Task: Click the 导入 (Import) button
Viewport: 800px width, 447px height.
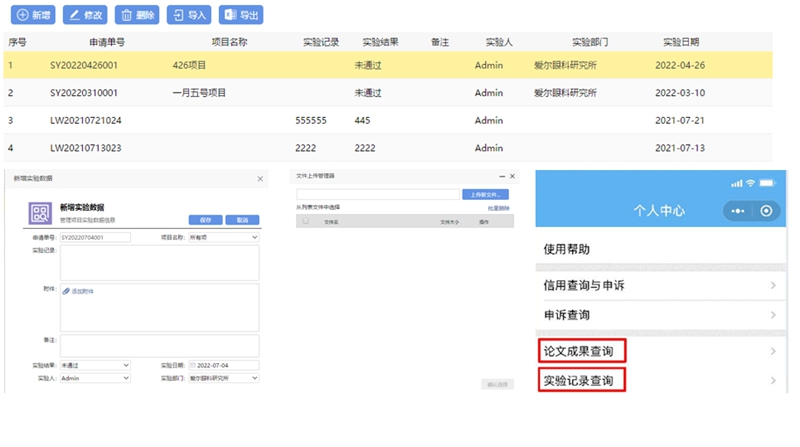Action: click(188, 15)
